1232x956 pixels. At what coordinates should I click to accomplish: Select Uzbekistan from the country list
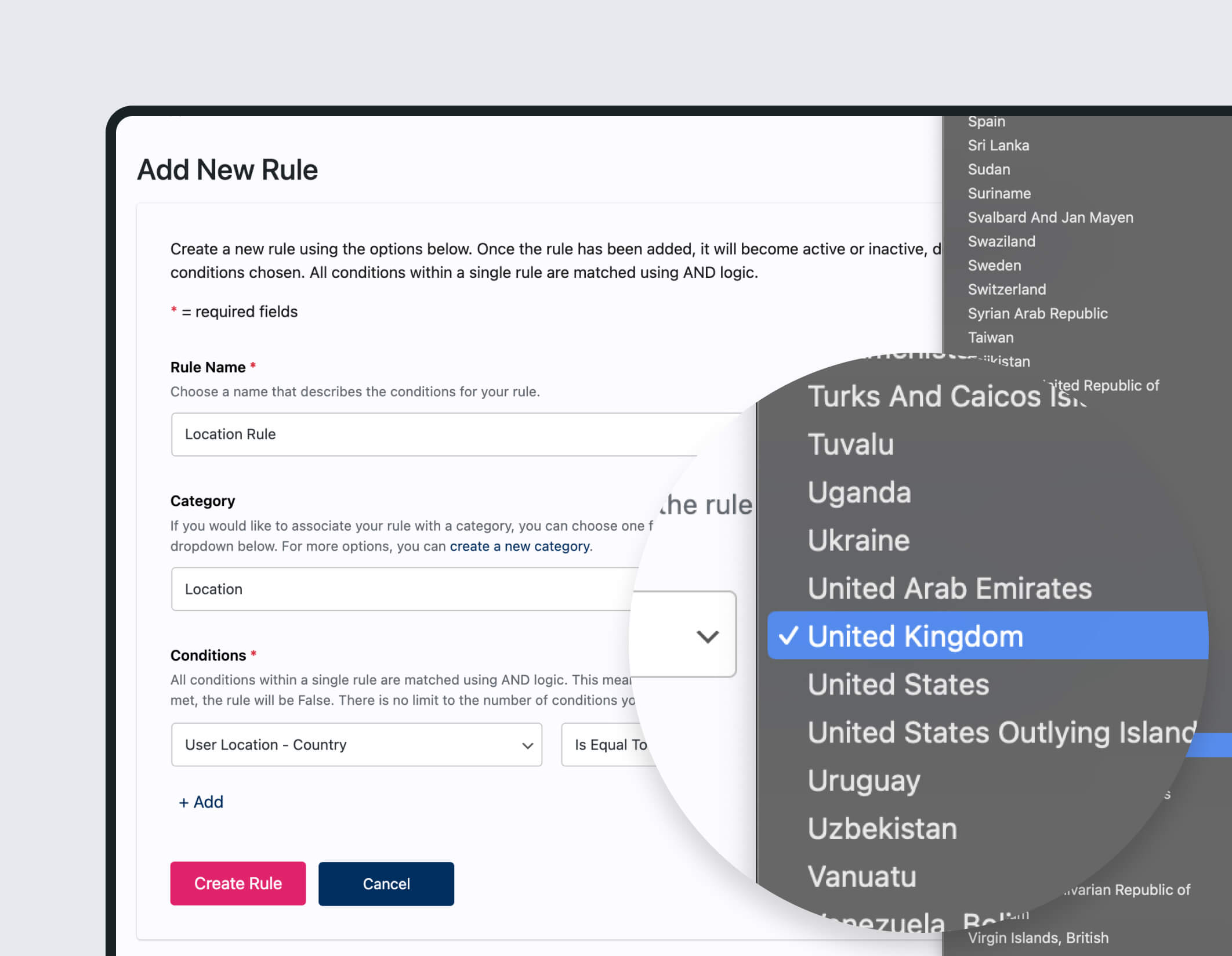click(x=882, y=828)
